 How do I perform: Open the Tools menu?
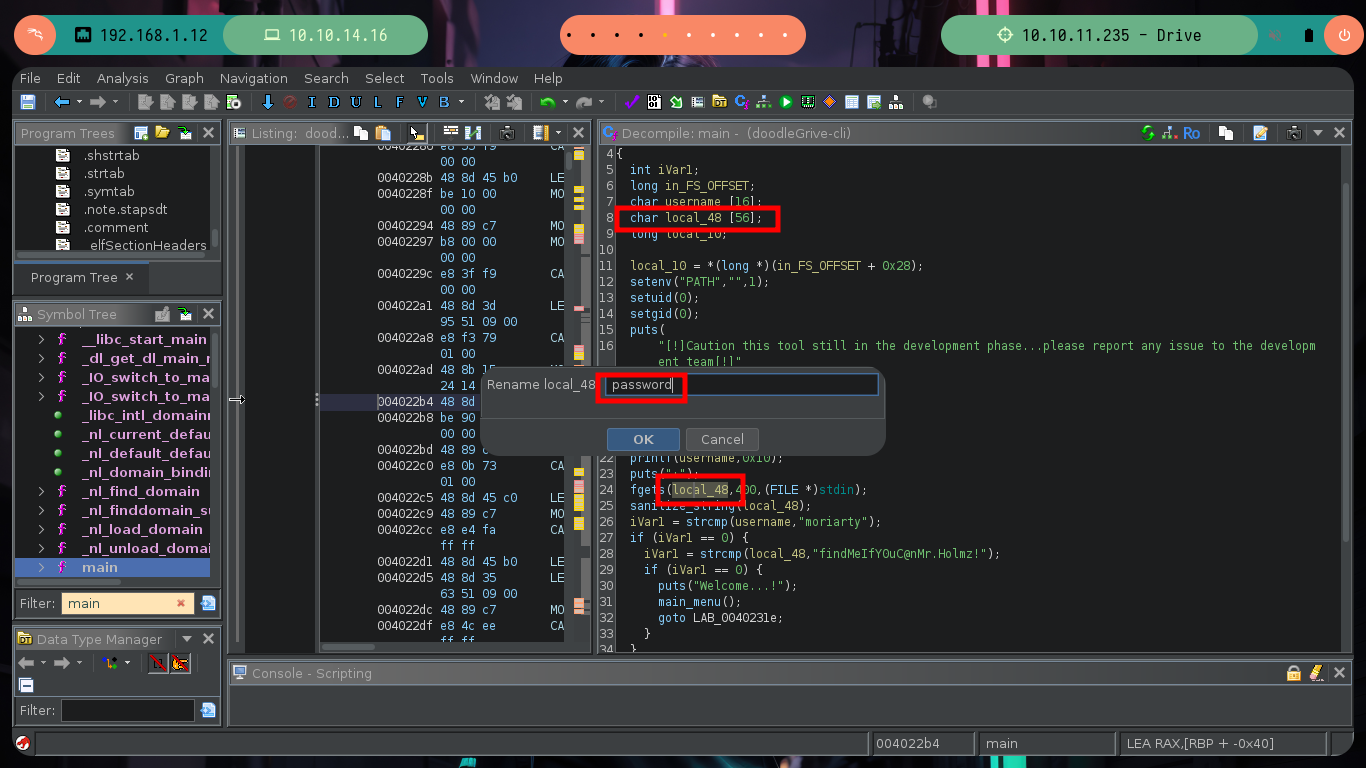point(437,78)
